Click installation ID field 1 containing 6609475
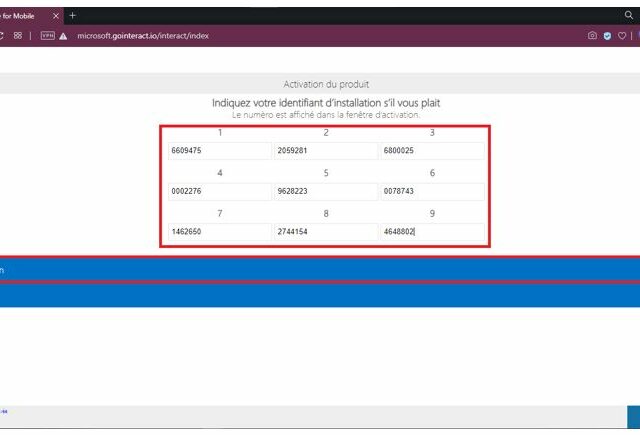Image resolution: width=640 pixels, height=435 pixels. pyautogui.click(x=219, y=151)
